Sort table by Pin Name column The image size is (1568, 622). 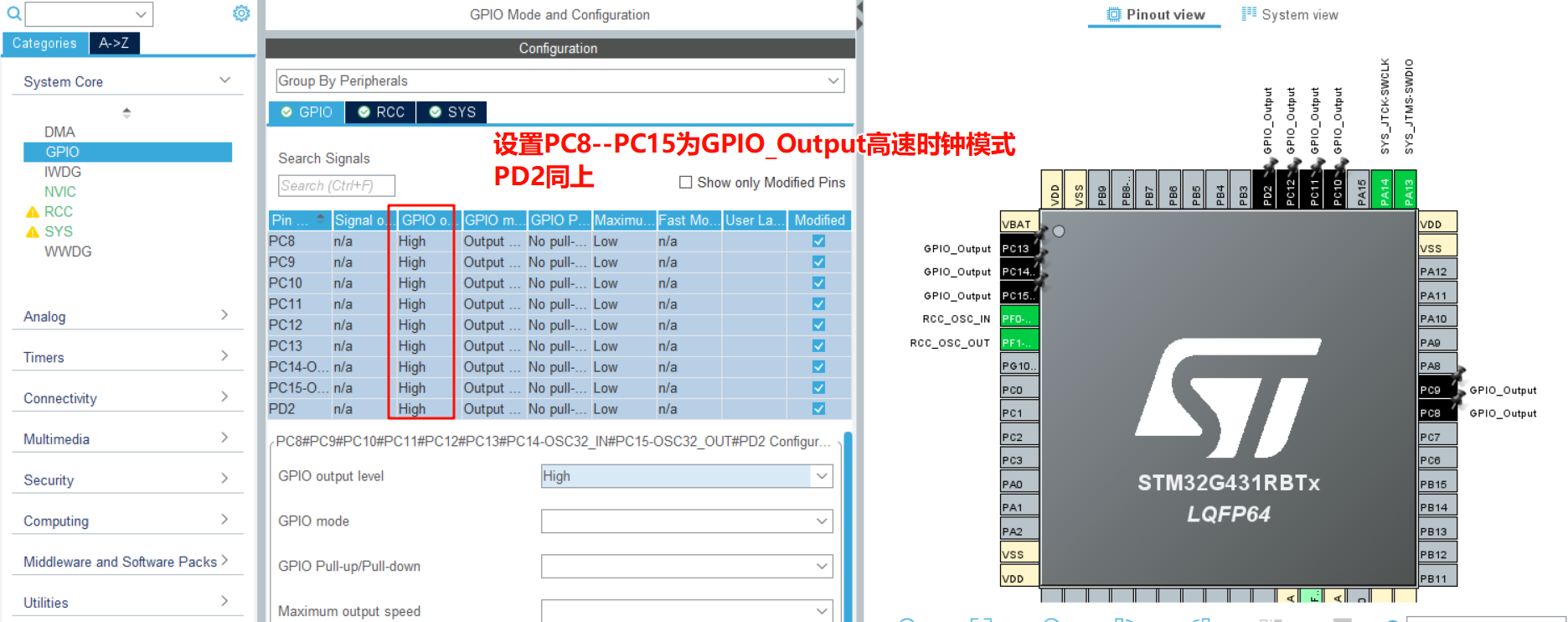click(x=300, y=220)
